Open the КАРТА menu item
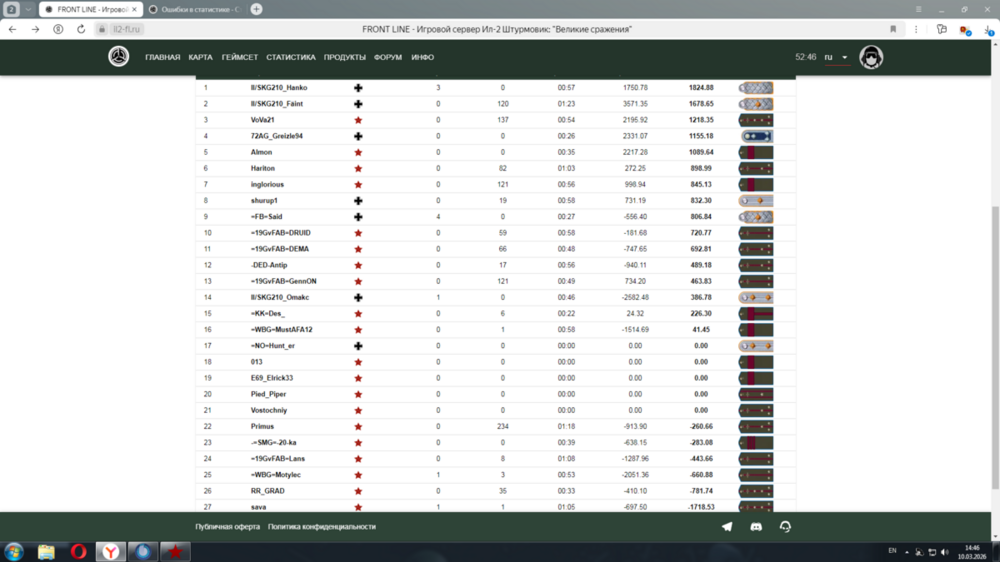 click(x=200, y=58)
